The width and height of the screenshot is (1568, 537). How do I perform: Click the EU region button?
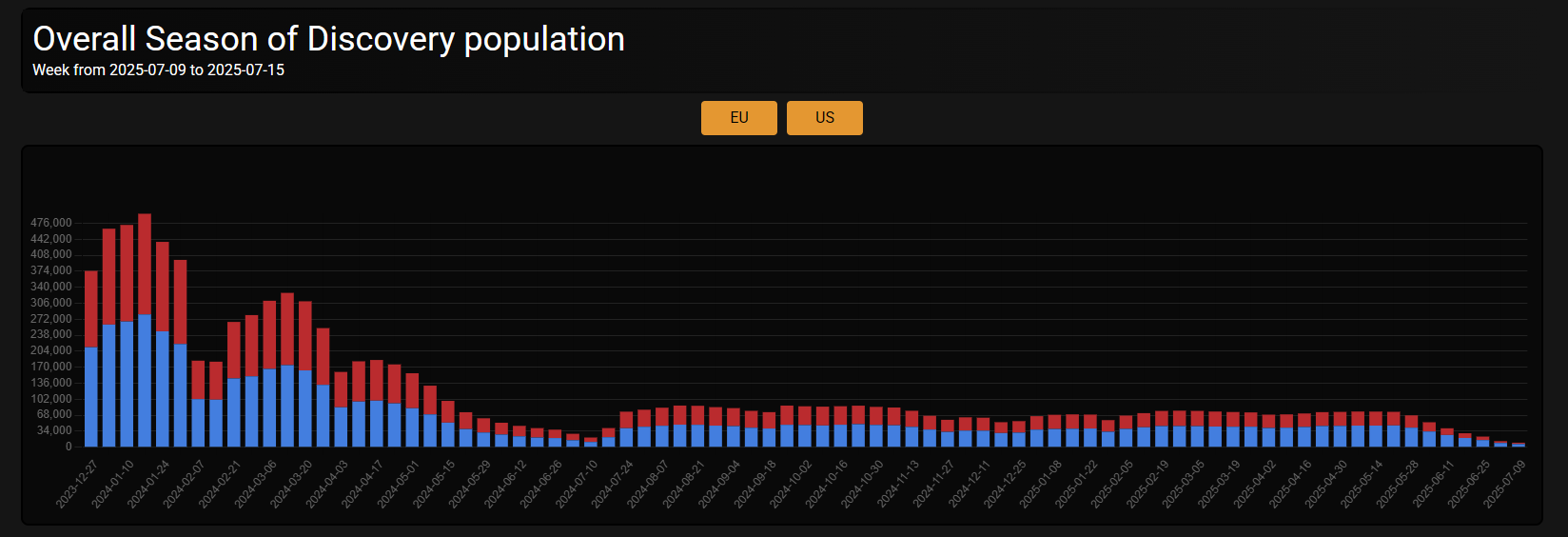tap(739, 118)
